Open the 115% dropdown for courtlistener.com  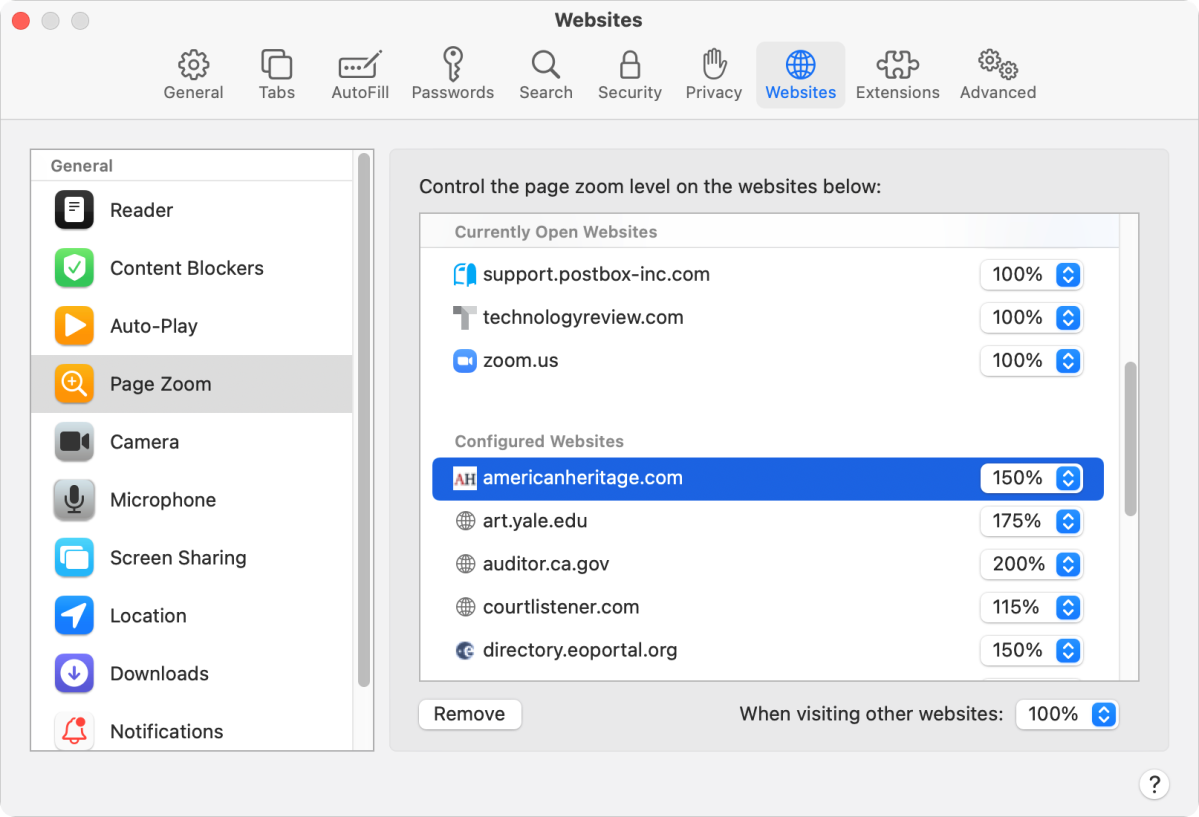(1031, 607)
